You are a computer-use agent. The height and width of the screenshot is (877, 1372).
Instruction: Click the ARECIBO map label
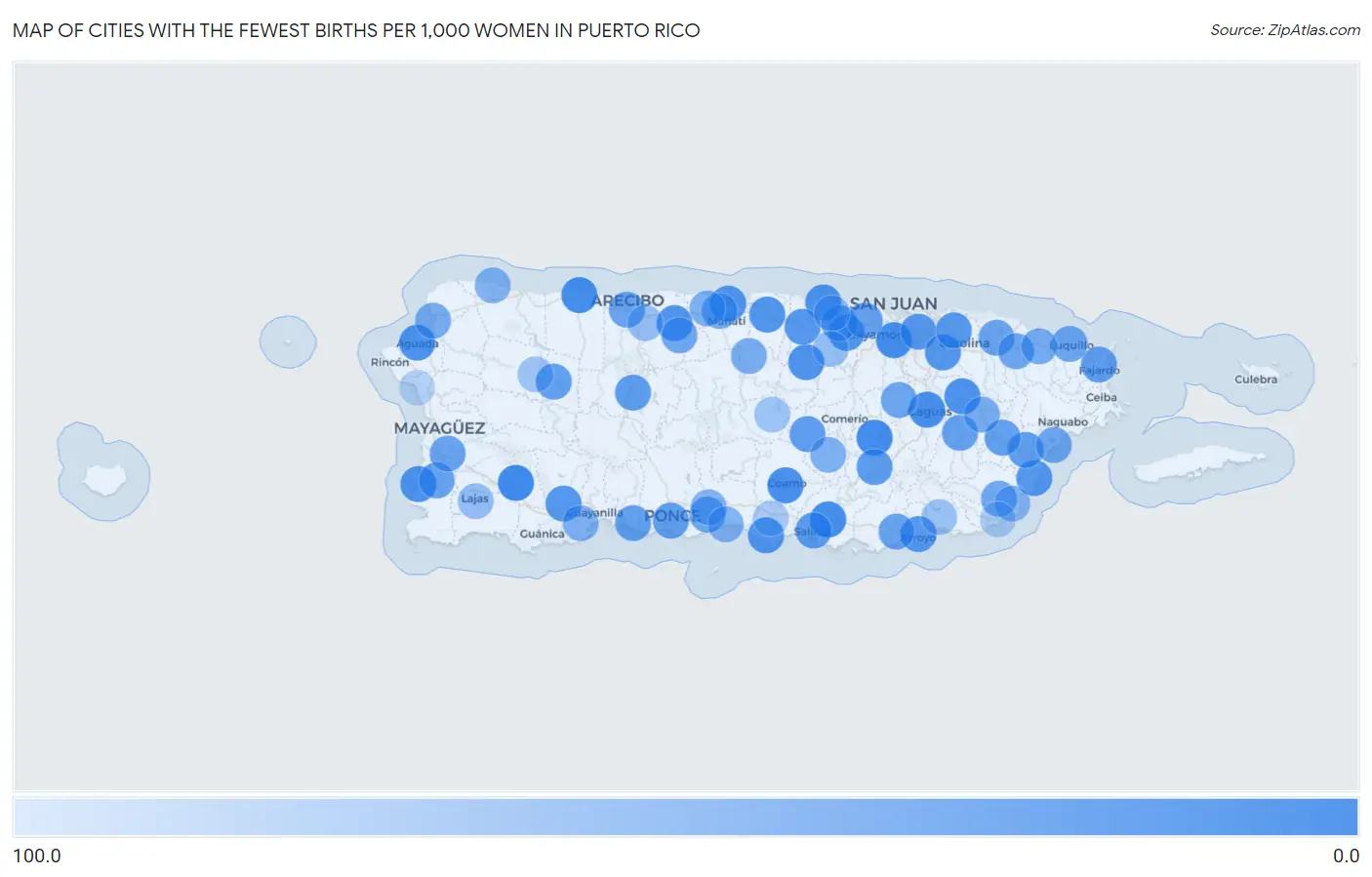(x=627, y=300)
